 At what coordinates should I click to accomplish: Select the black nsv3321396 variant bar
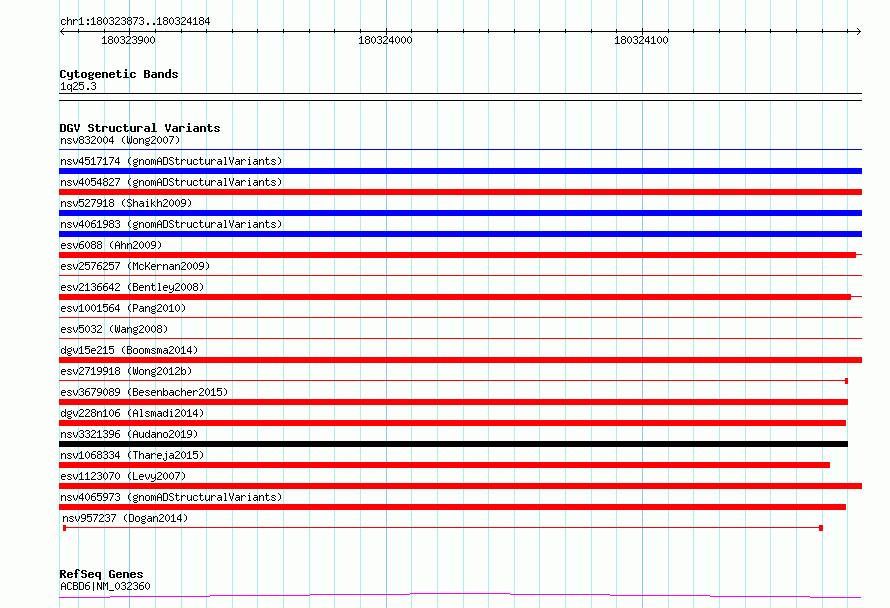coord(454,444)
